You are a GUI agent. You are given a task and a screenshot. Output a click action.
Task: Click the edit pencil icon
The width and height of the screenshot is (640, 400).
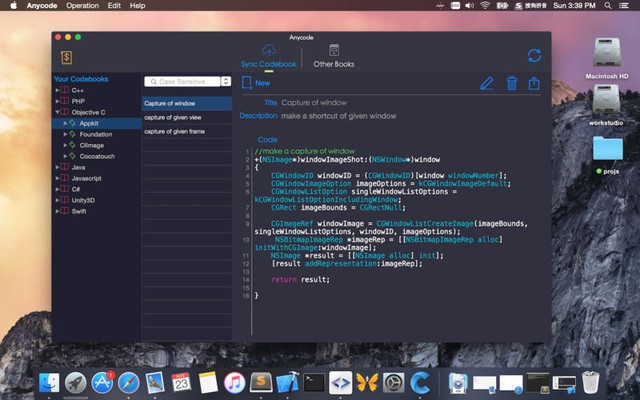pyautogui.click(x=487, y=83)
